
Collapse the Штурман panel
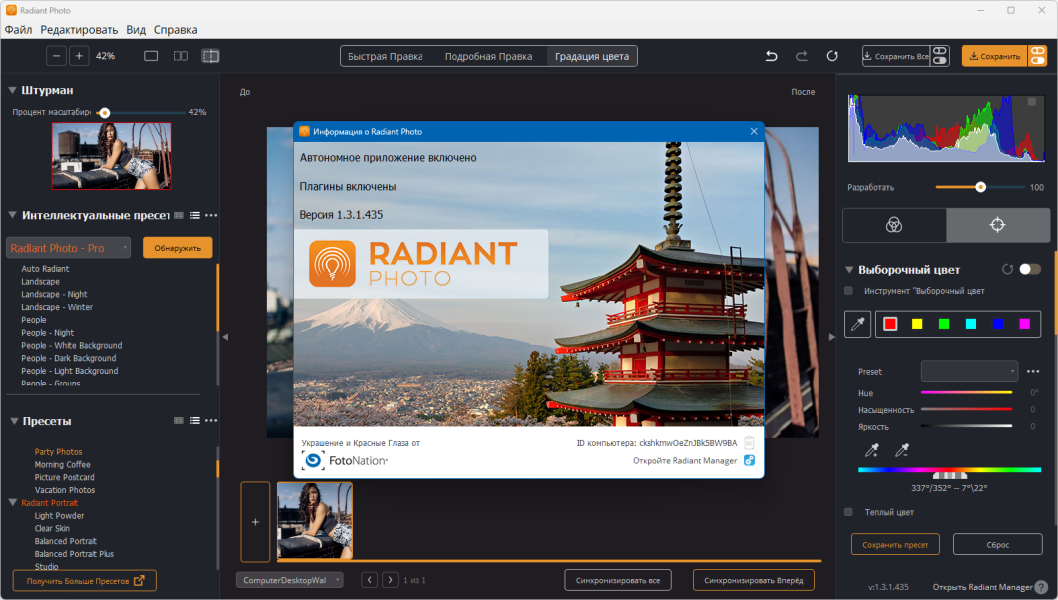coord(12,90)
